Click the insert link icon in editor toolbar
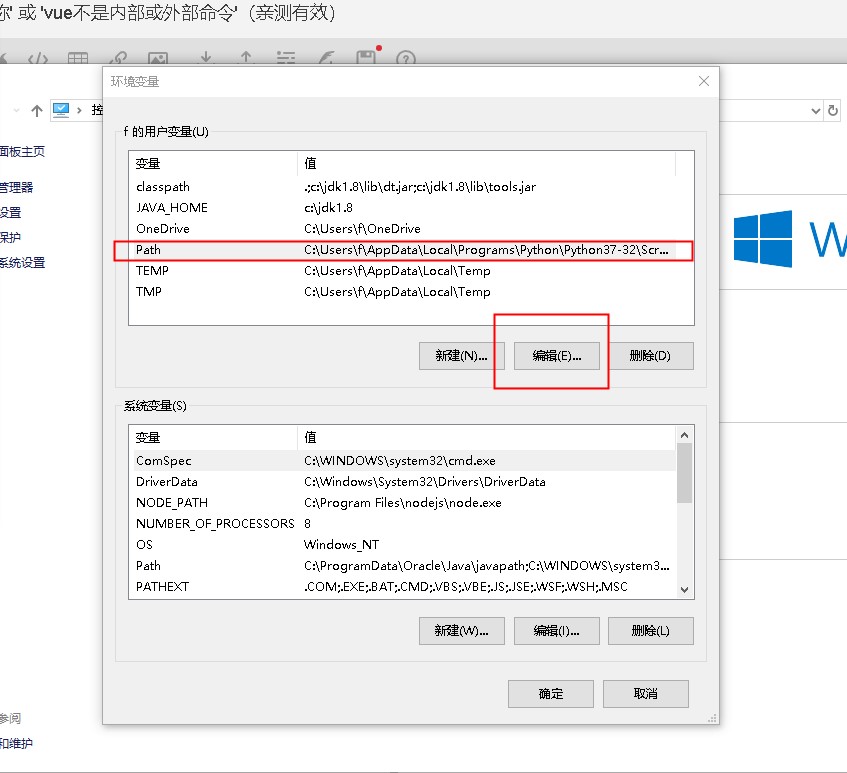The width and height of the screenshot is (847, 773). point(118,58)
